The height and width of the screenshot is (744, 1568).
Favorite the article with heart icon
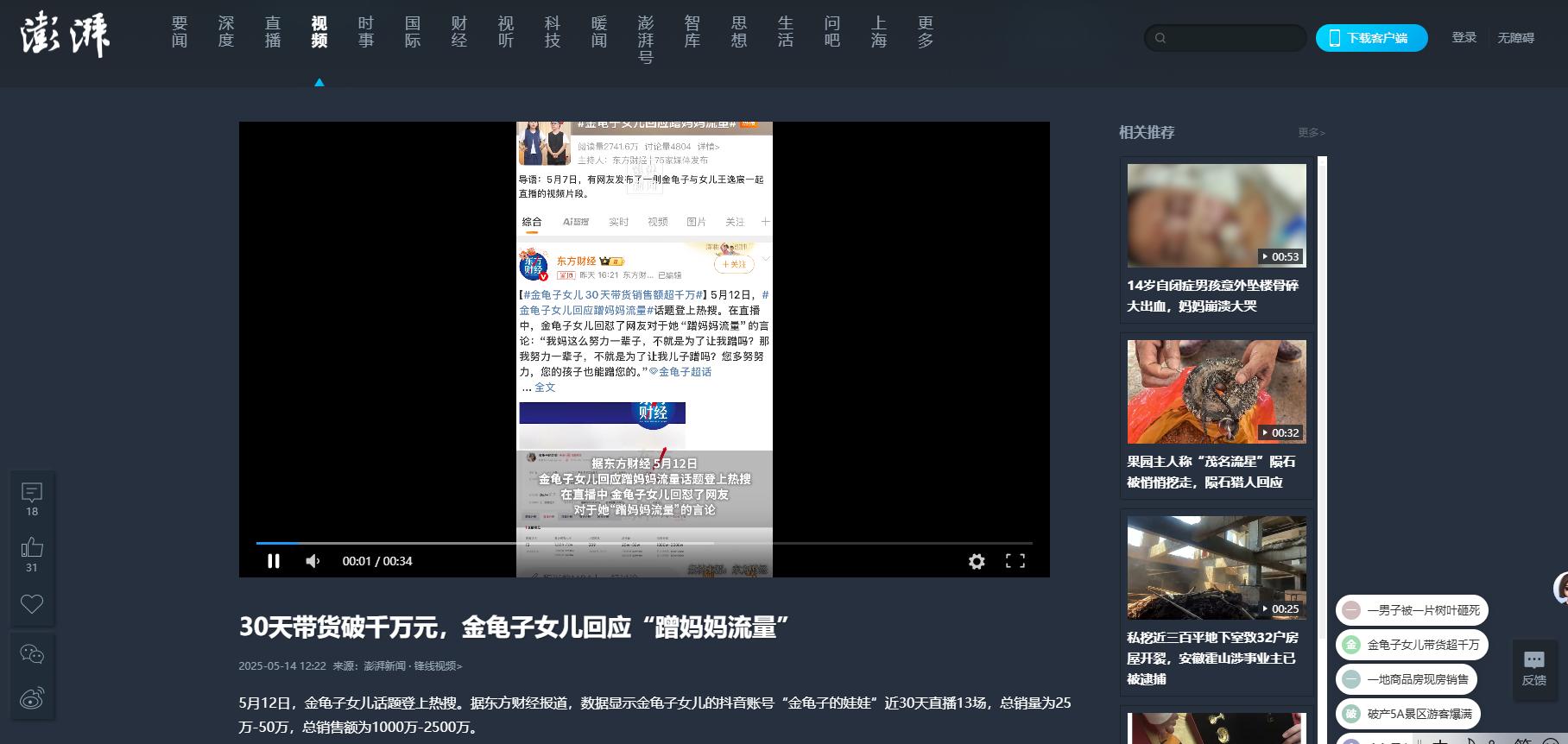click(x=32, y=604)
